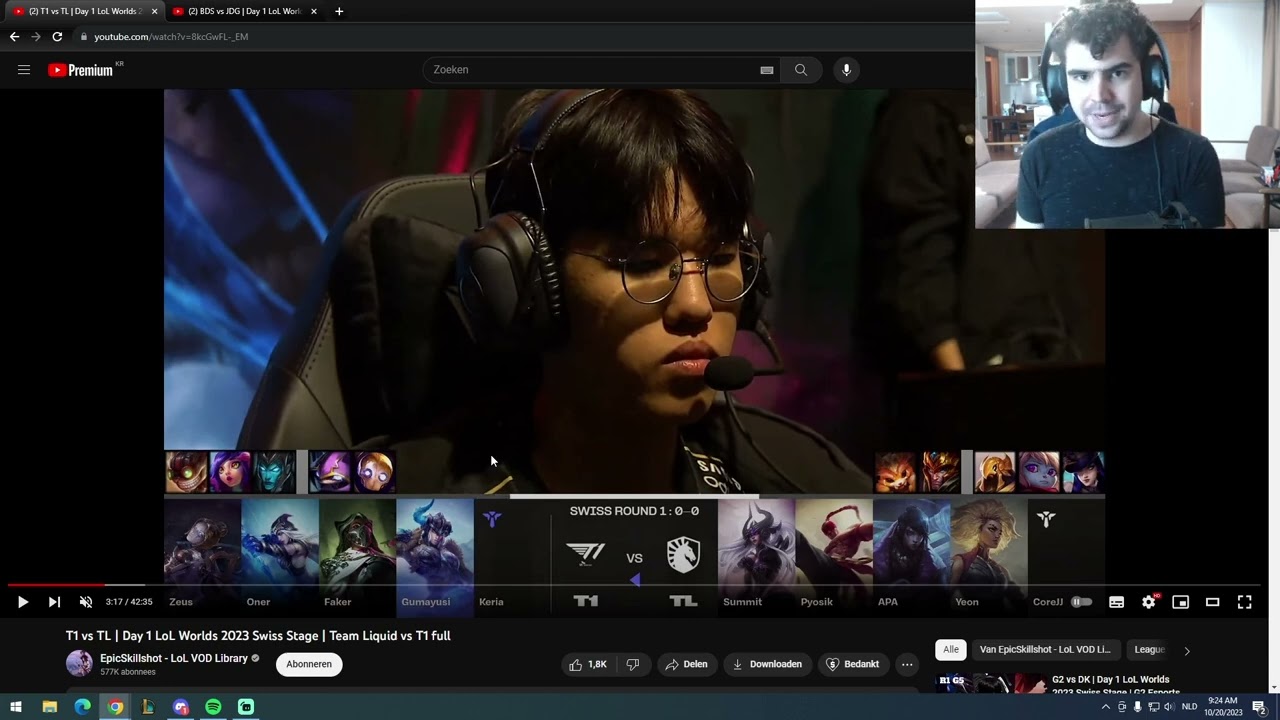Send thanks with Bedankt button
The width and height of the screenshot is (1280, 720).
[853, 664]
